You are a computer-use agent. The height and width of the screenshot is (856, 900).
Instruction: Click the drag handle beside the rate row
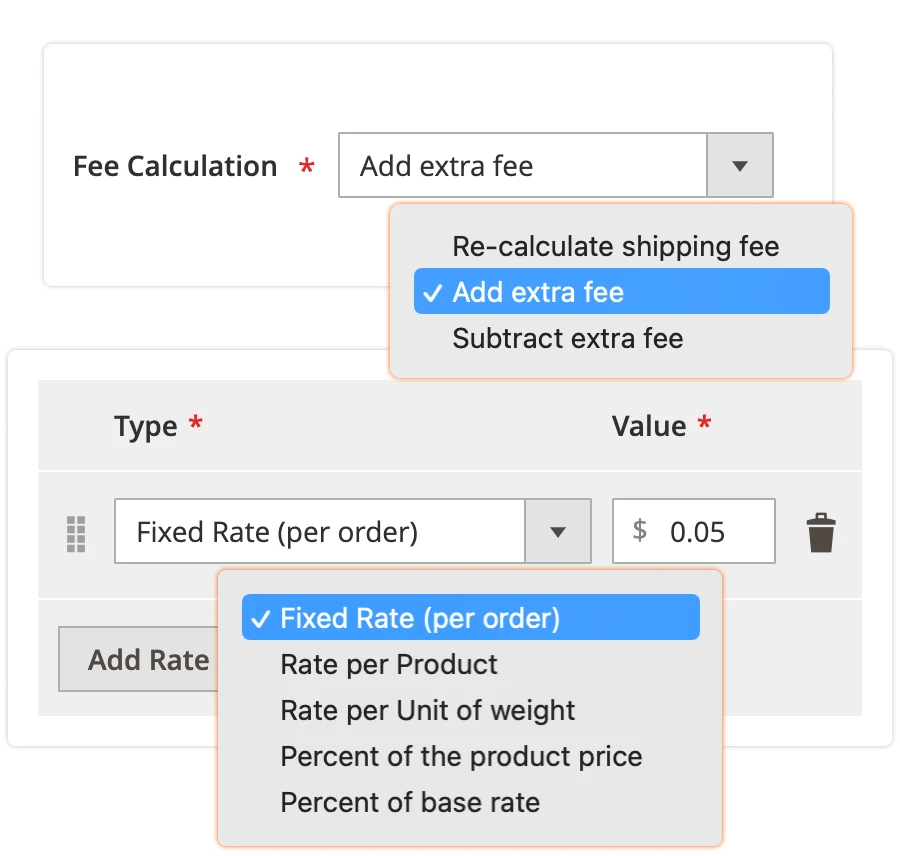click(76, 531)
